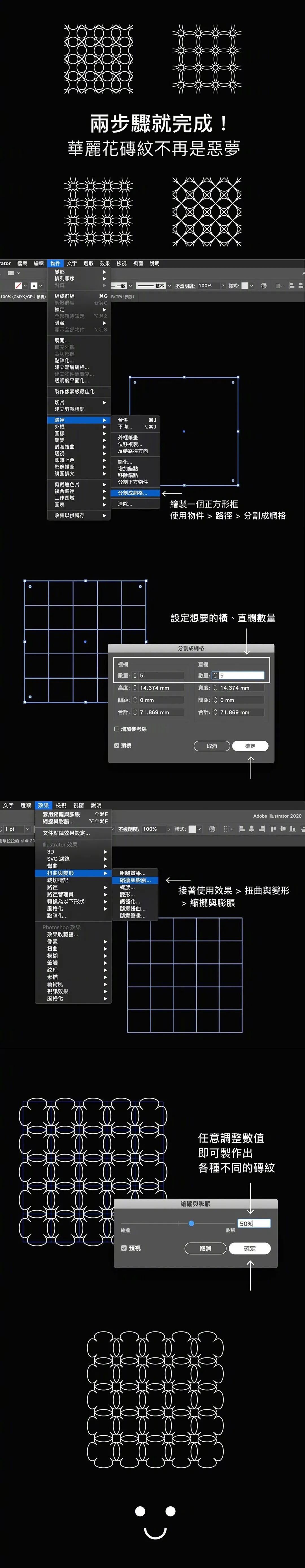Open the 1 pt stroke weight dropdown
The width and height of the screenshot is (305, 1568).
coord(27,829)
